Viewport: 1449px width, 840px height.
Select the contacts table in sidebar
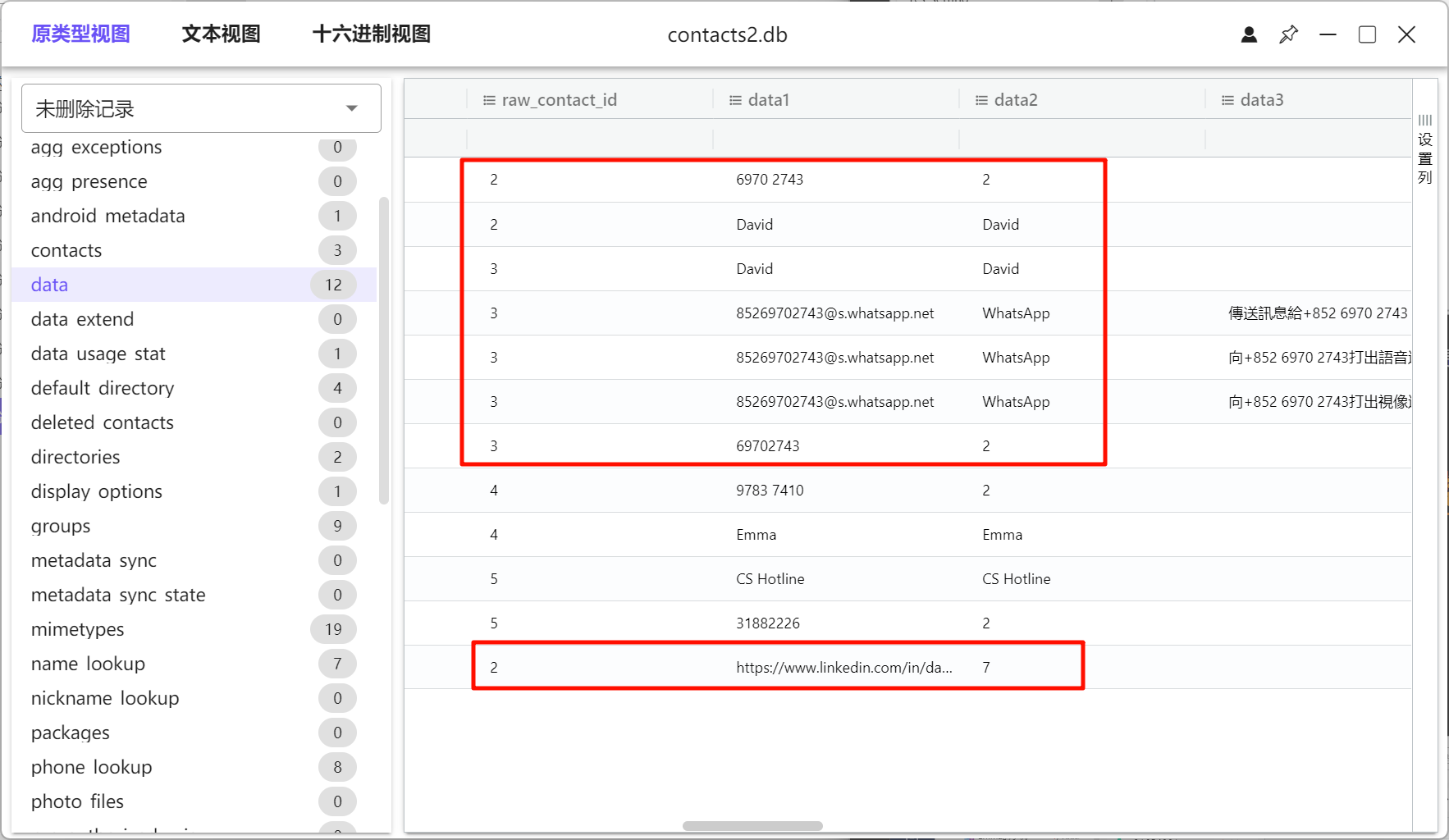pos(66,250)
